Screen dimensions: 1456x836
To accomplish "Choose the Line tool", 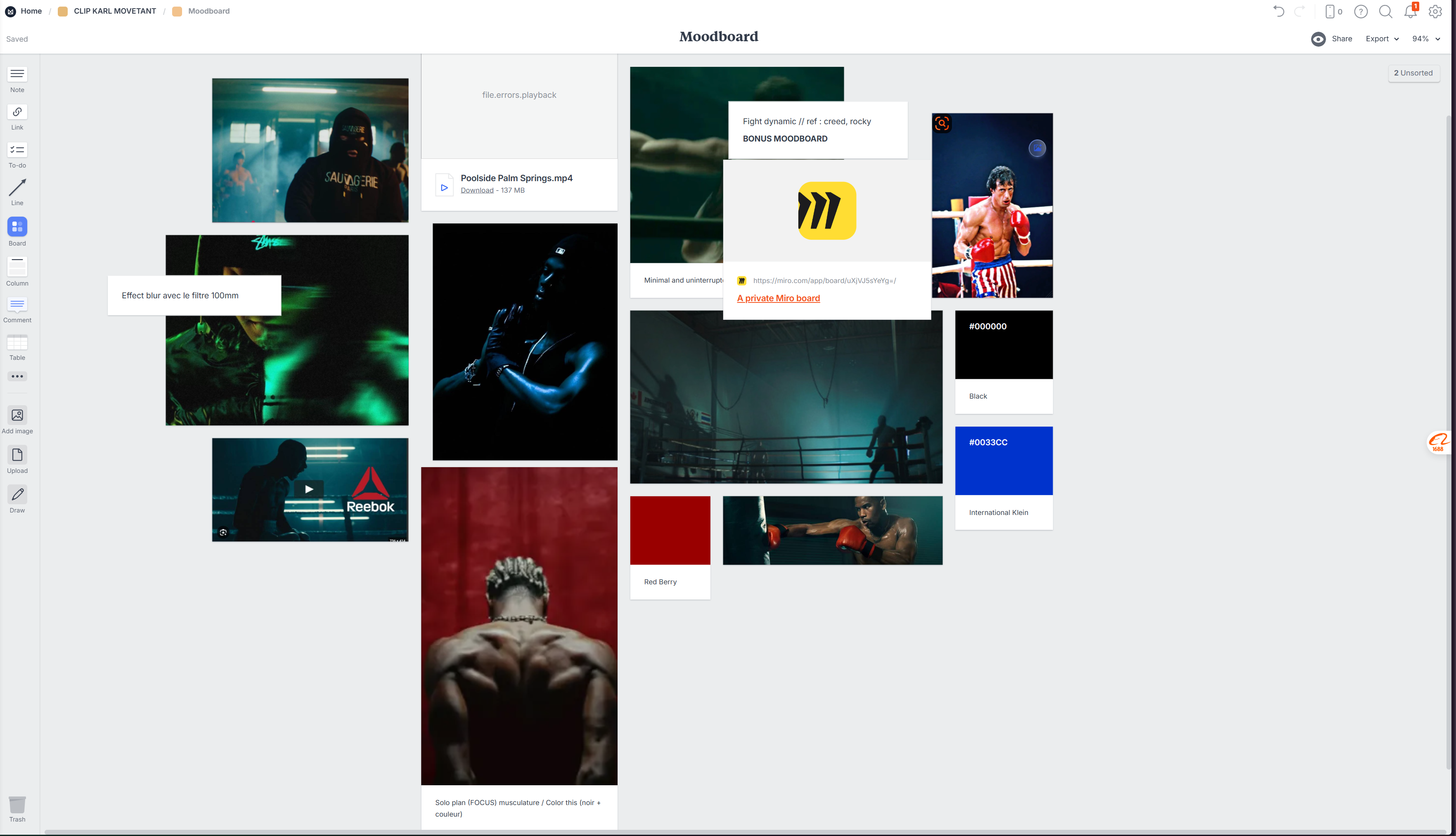I will tap(17, 187).
